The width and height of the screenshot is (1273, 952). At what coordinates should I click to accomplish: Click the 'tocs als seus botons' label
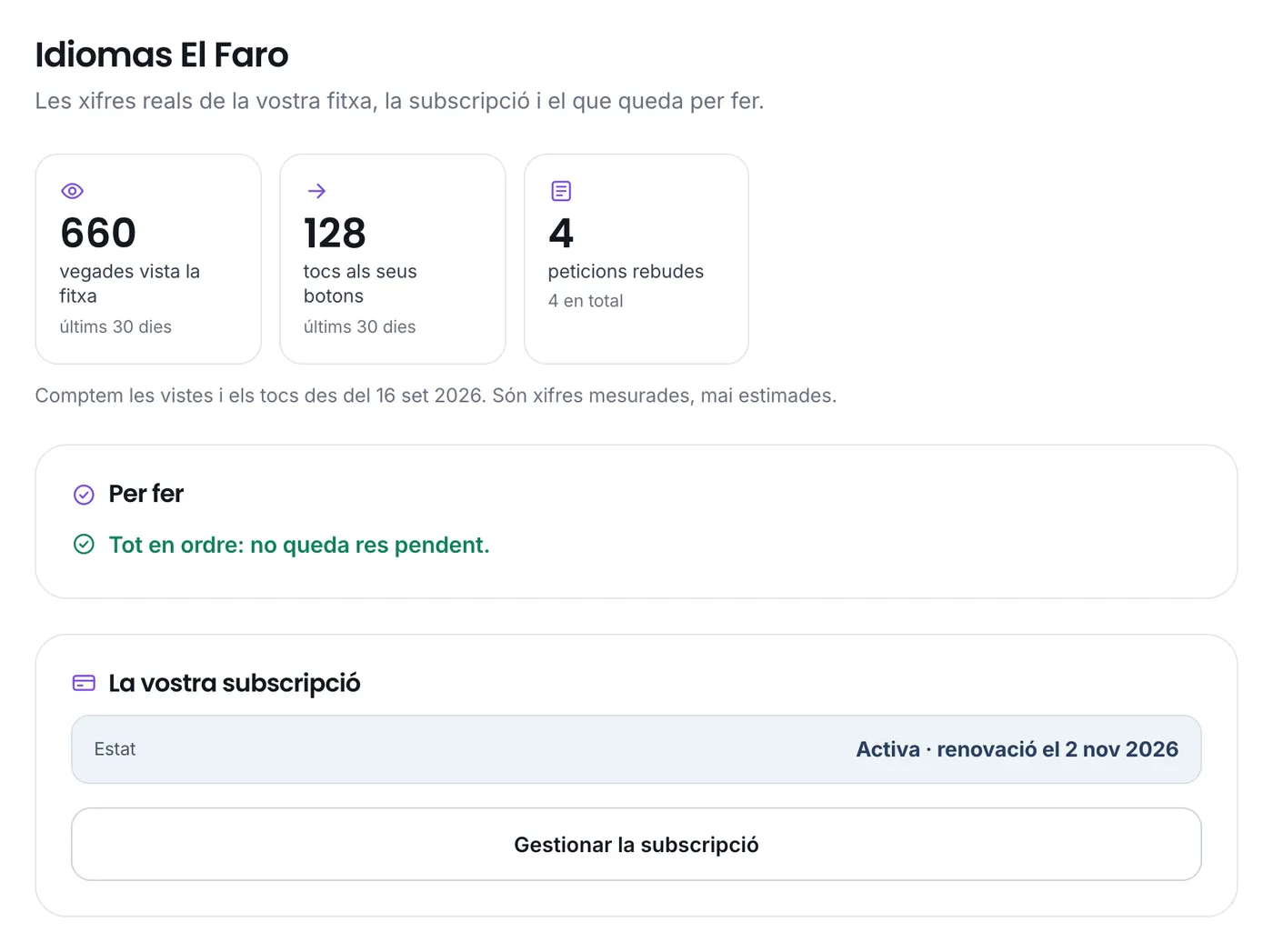click(x=360, y=284)
